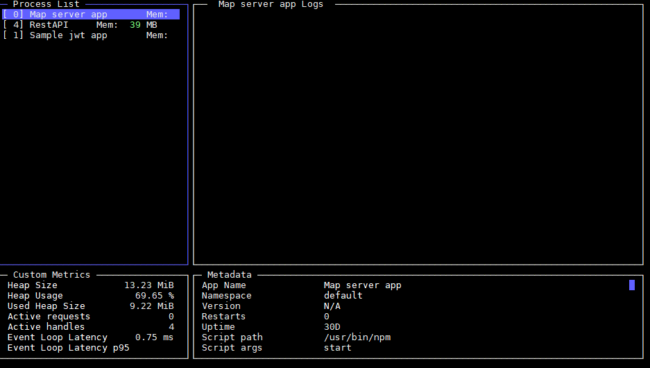Click the Restarts metadata label

tap(223, 316)
